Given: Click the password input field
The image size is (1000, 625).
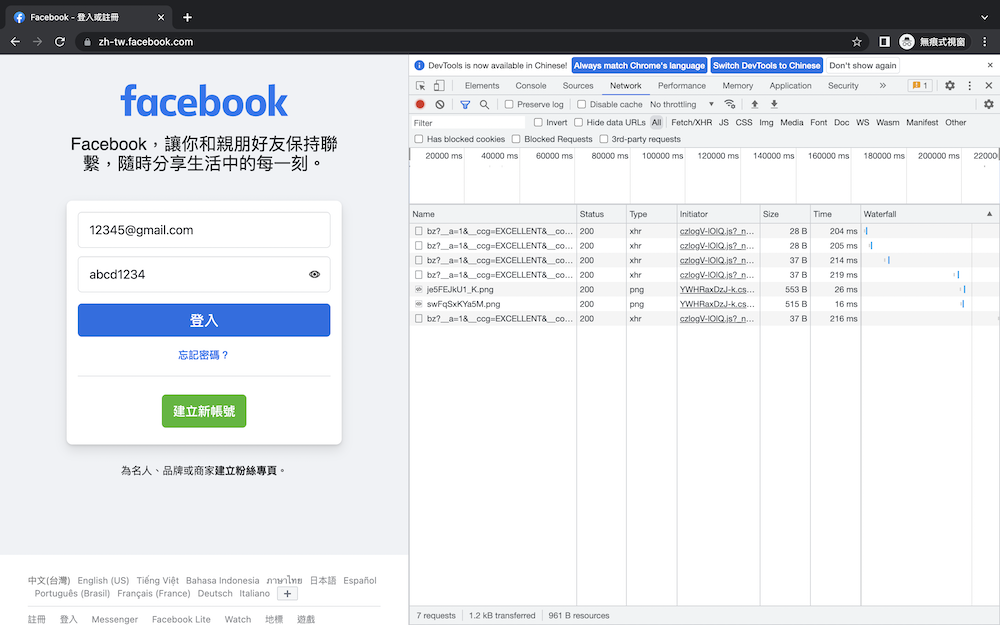Looking at the screenshot, I should coord(204,274).
